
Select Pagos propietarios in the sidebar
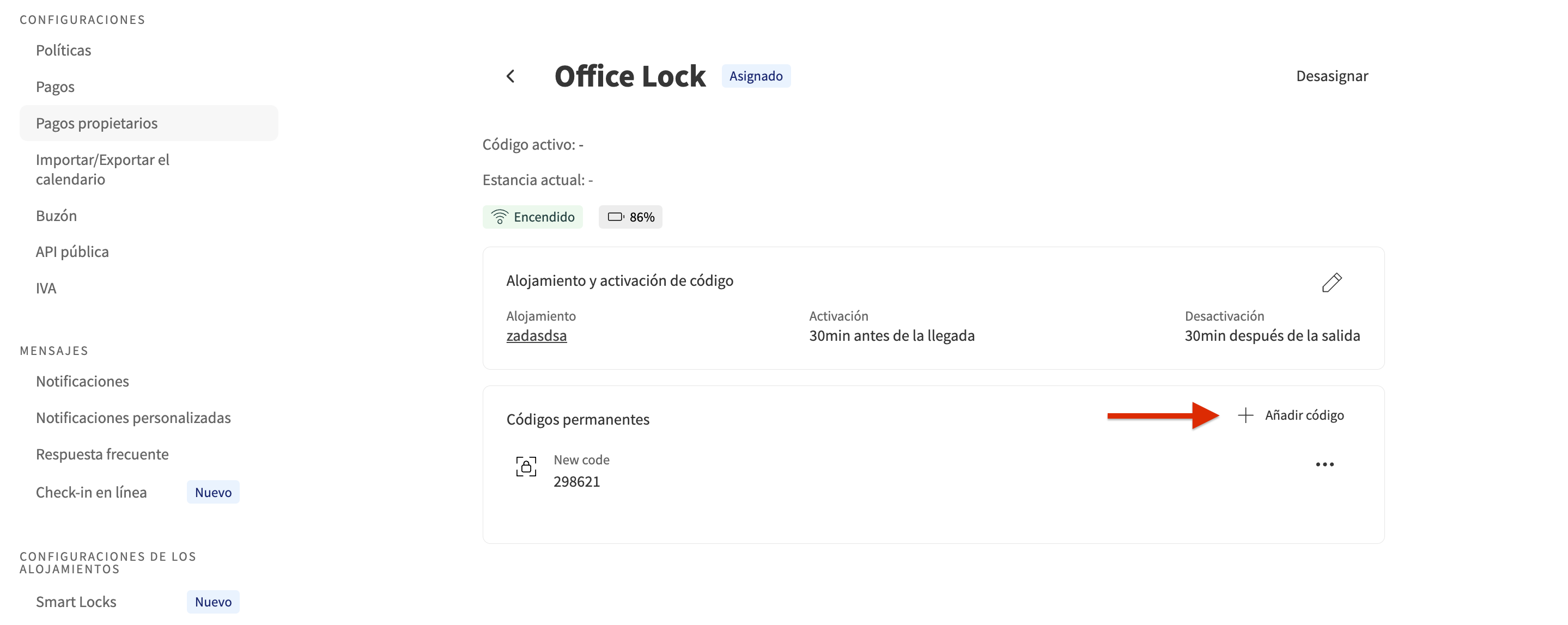[x=96, y=123]
